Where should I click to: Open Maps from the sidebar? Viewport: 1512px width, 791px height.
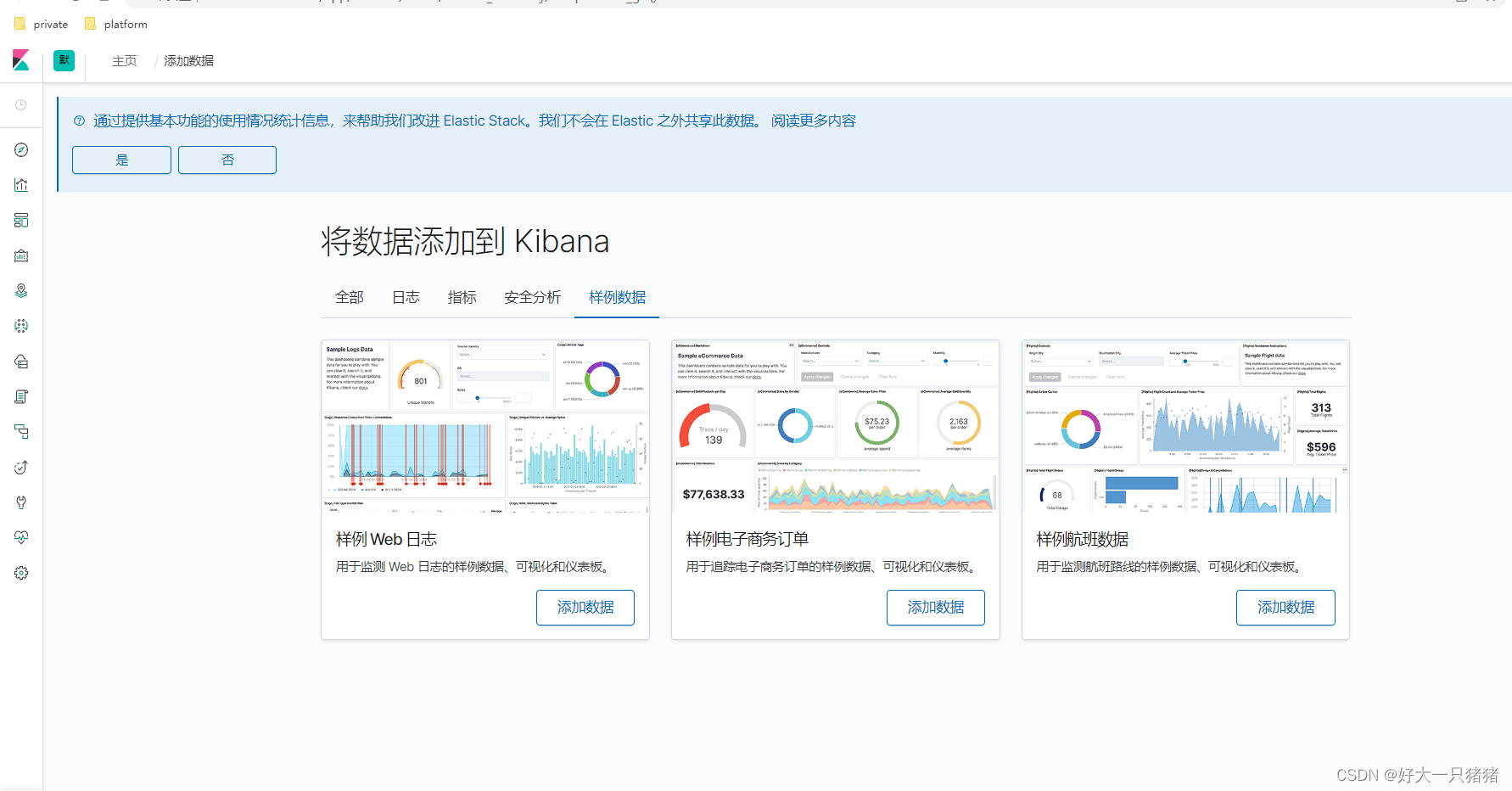coord(21,291)
